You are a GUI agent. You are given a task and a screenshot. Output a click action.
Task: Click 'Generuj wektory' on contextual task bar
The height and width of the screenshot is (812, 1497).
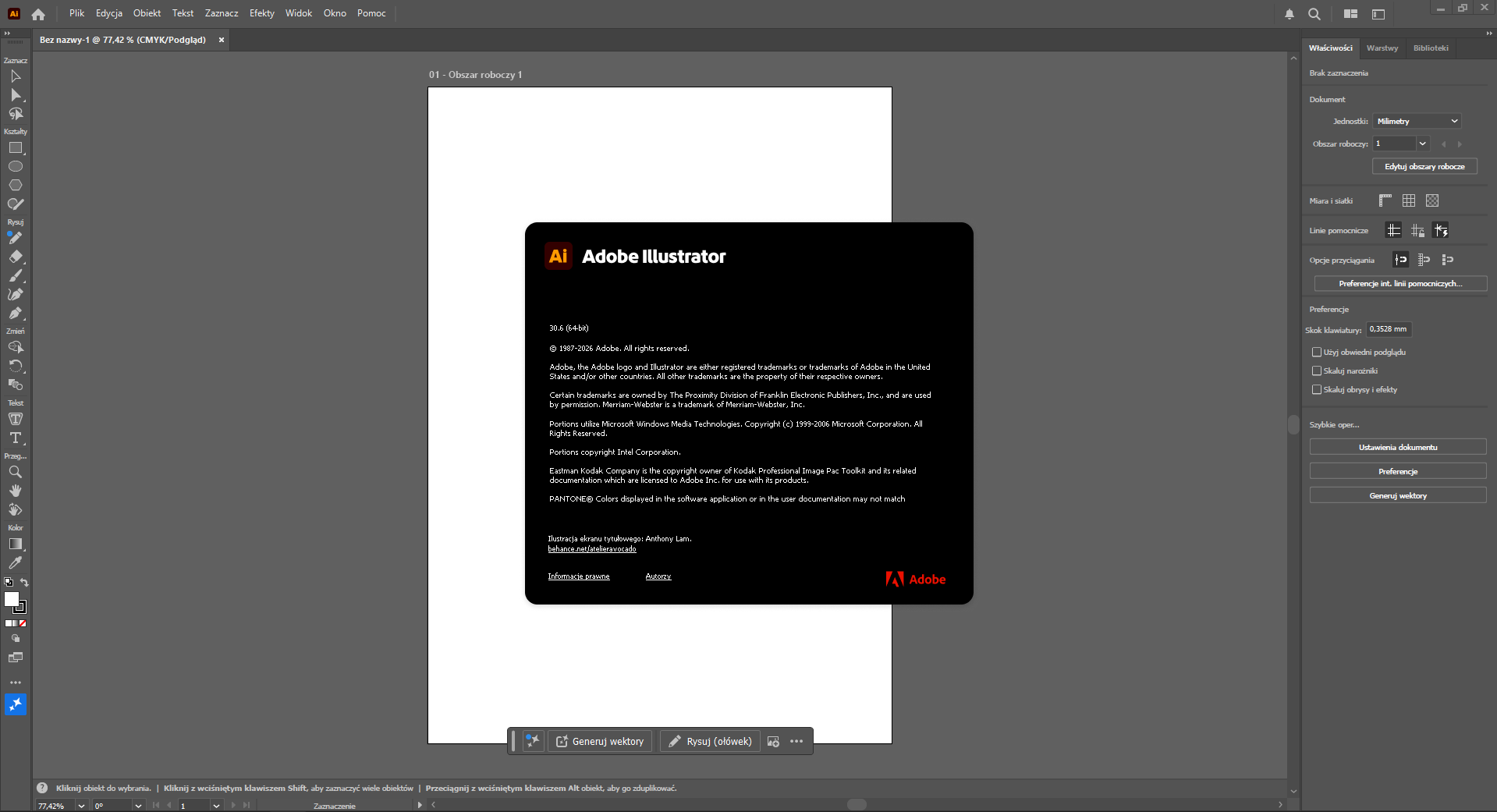click(600, 741)
